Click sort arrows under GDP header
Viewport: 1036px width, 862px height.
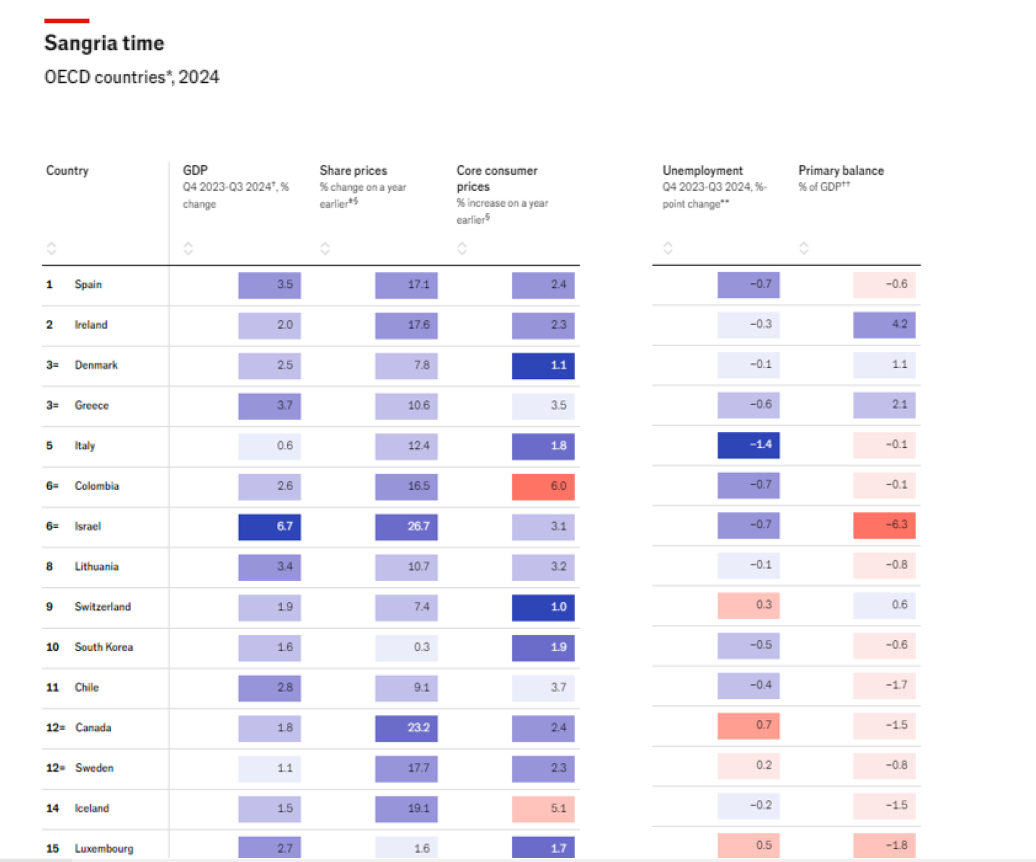[188, 249]
